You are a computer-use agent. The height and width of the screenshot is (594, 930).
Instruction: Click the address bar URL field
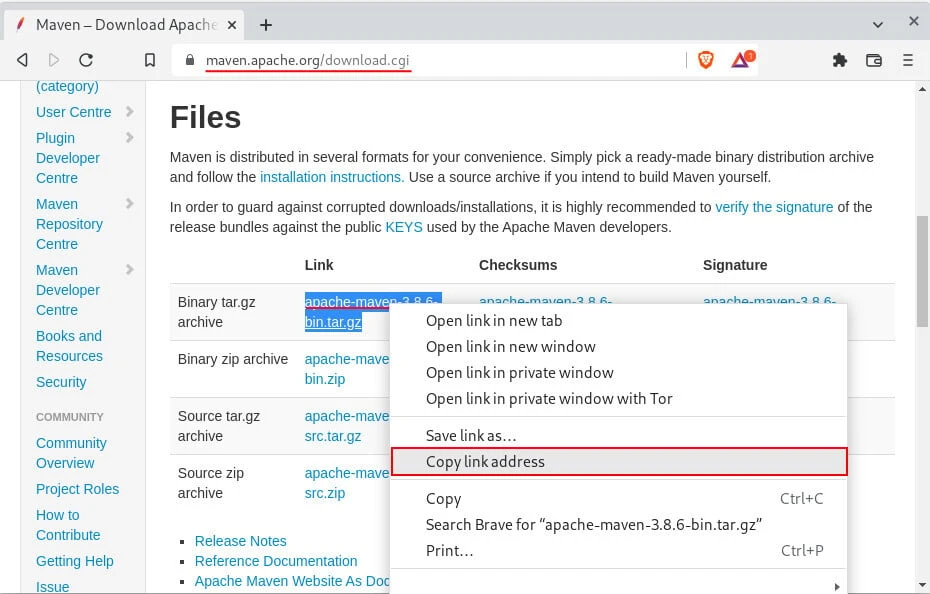click(x=430, y=60)
